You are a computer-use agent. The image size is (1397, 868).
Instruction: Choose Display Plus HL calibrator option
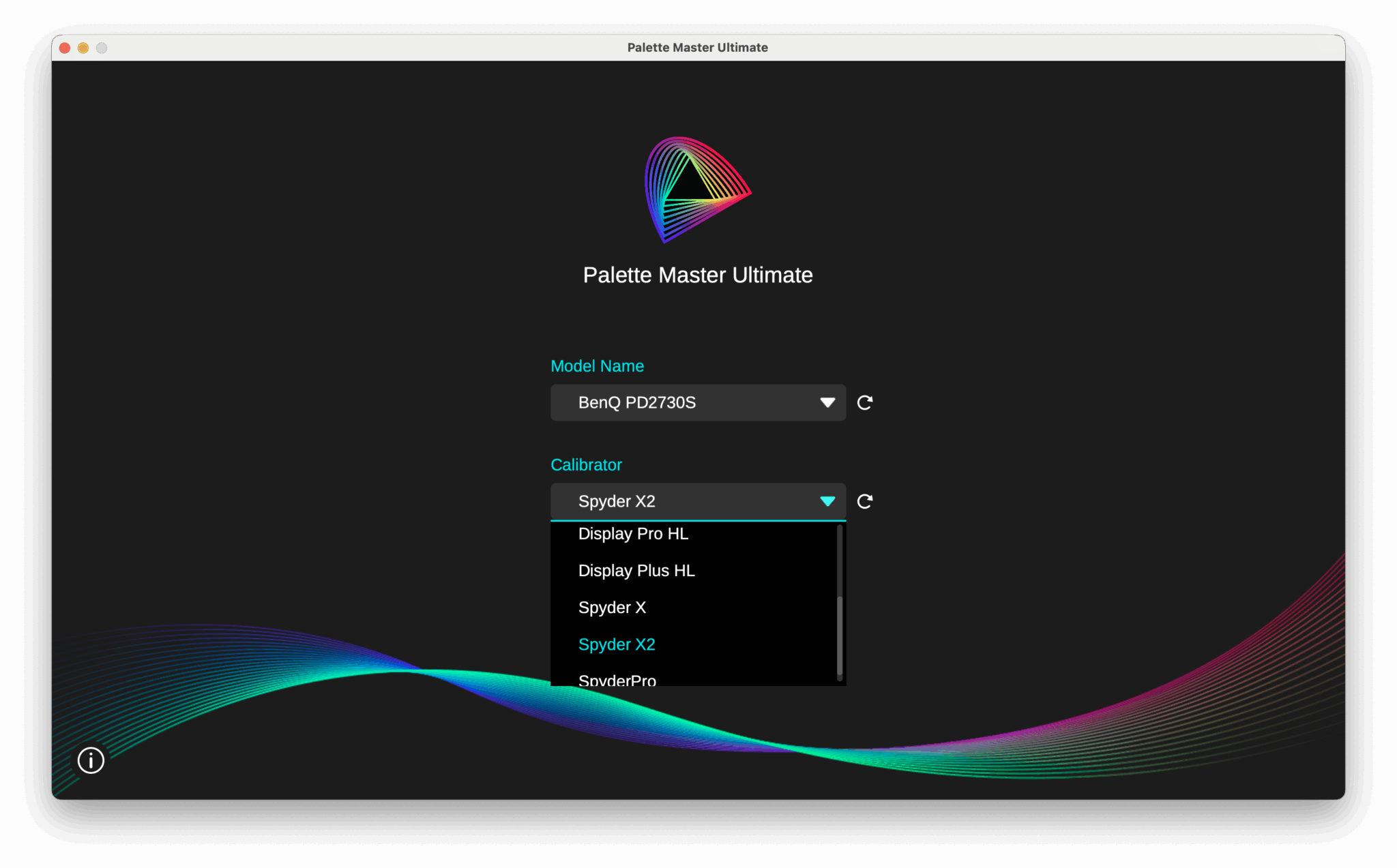click(x=636, y=571)
